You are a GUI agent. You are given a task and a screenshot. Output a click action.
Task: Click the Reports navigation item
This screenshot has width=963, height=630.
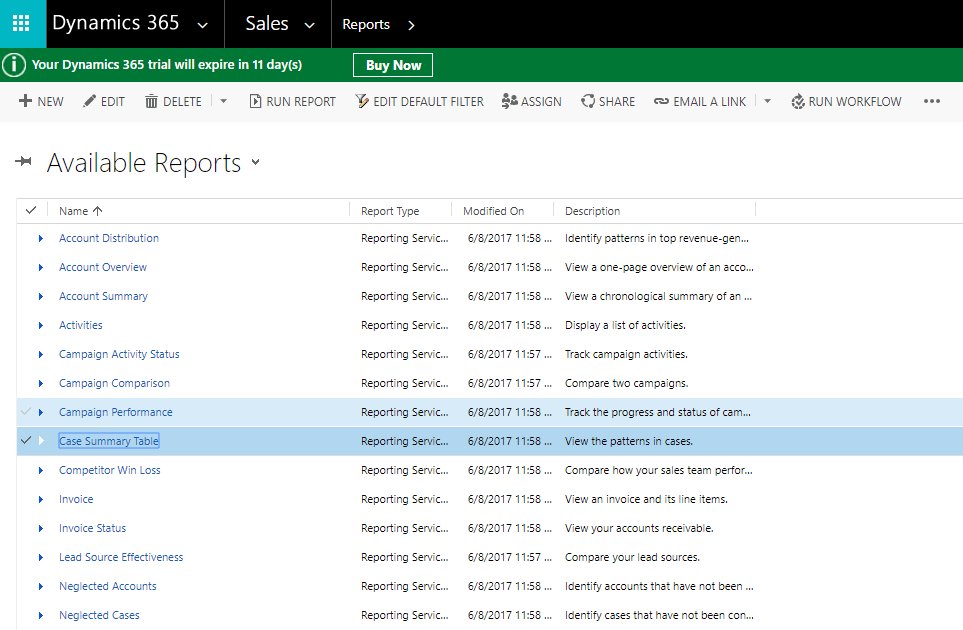pos(366,24)
